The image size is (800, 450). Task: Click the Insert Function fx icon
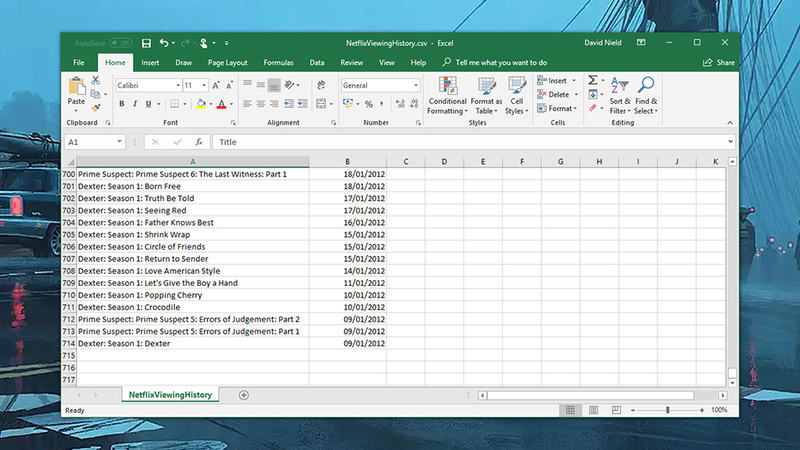coord(198,142)
